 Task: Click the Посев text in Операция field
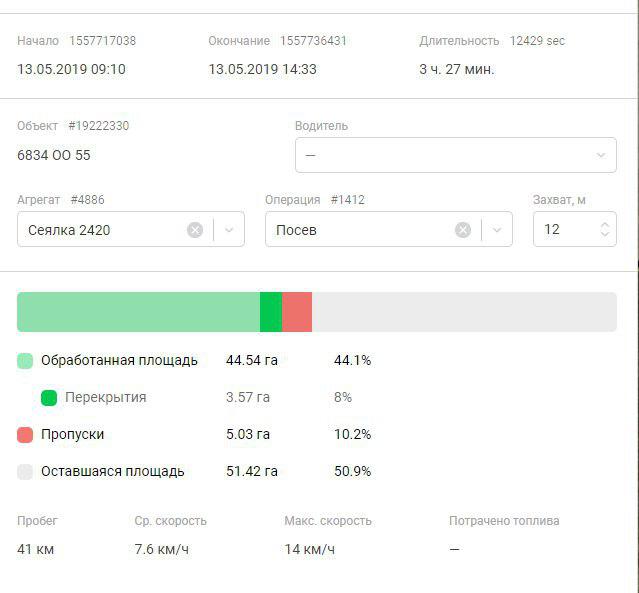coord(296,230)
